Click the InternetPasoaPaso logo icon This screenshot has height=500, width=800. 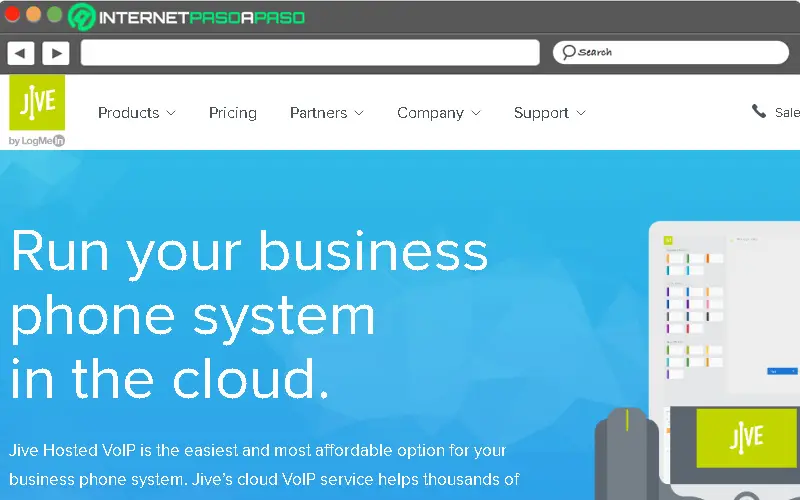tap(82, 17)
